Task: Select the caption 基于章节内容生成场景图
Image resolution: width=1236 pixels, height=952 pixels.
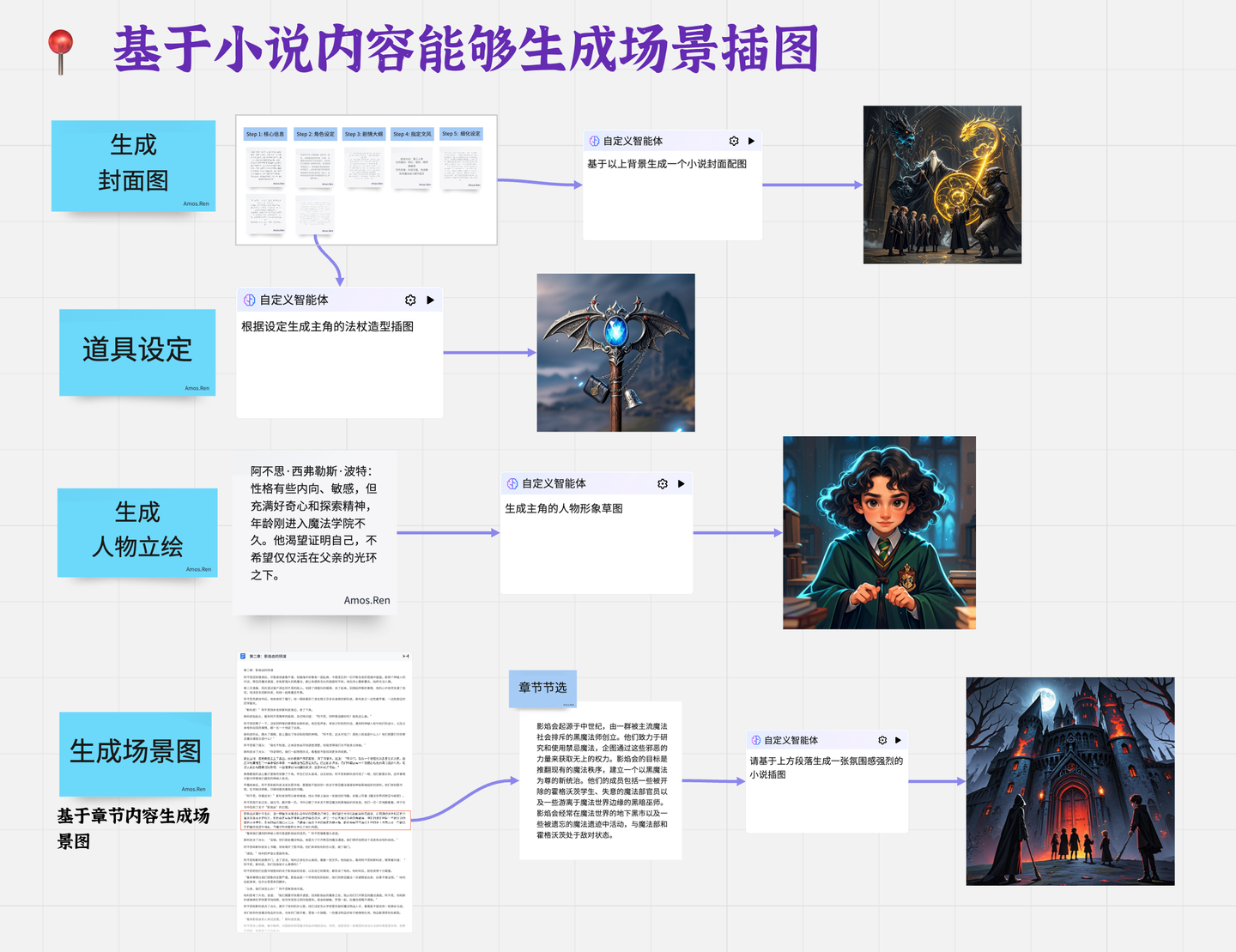Action: [x=133, y=828]
